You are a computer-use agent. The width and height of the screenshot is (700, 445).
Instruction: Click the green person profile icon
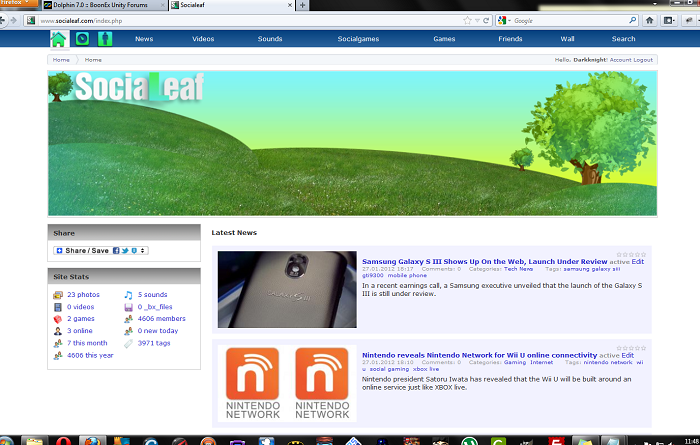tap(105, 39)
